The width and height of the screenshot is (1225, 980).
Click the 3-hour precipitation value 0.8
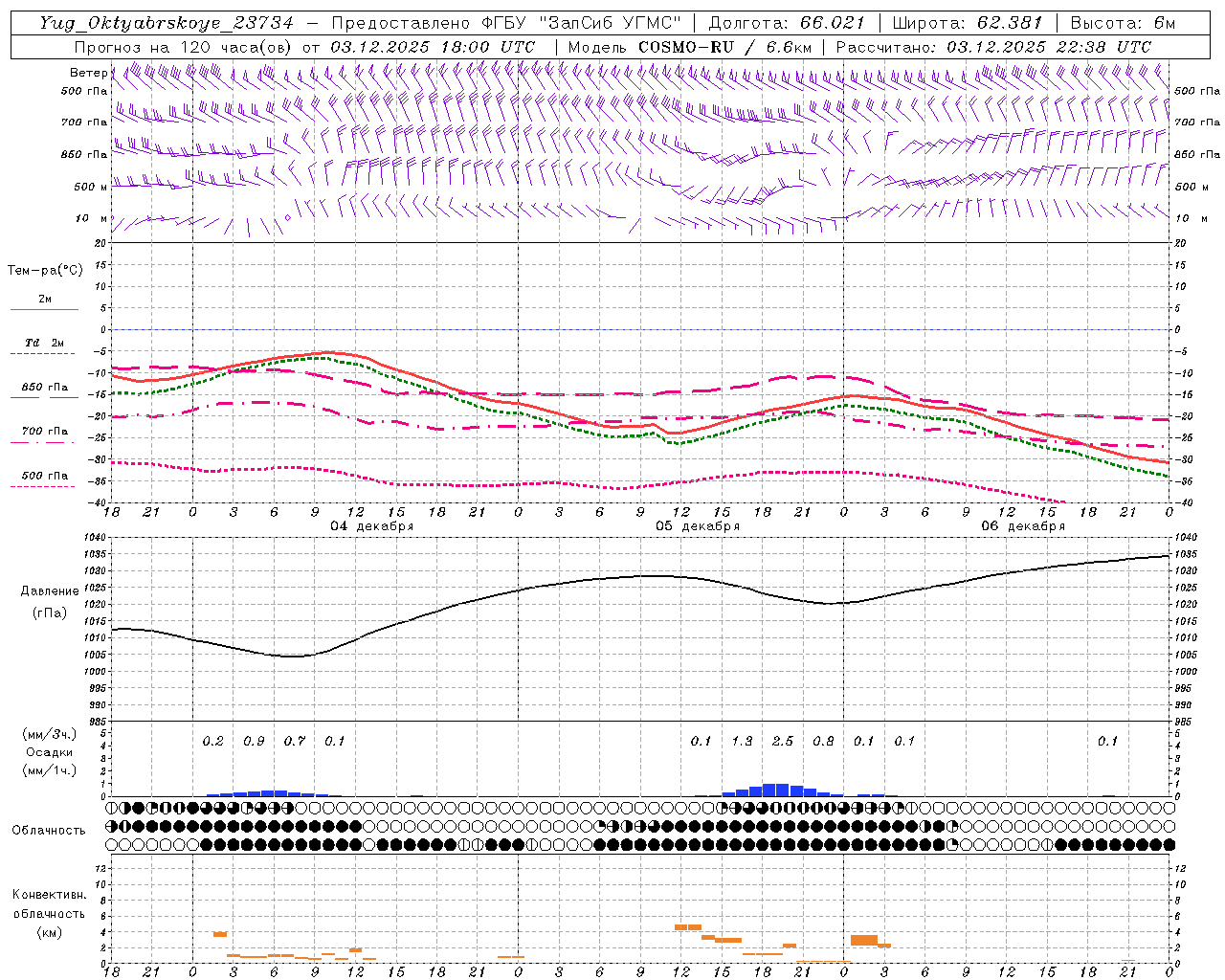[823, 742]
